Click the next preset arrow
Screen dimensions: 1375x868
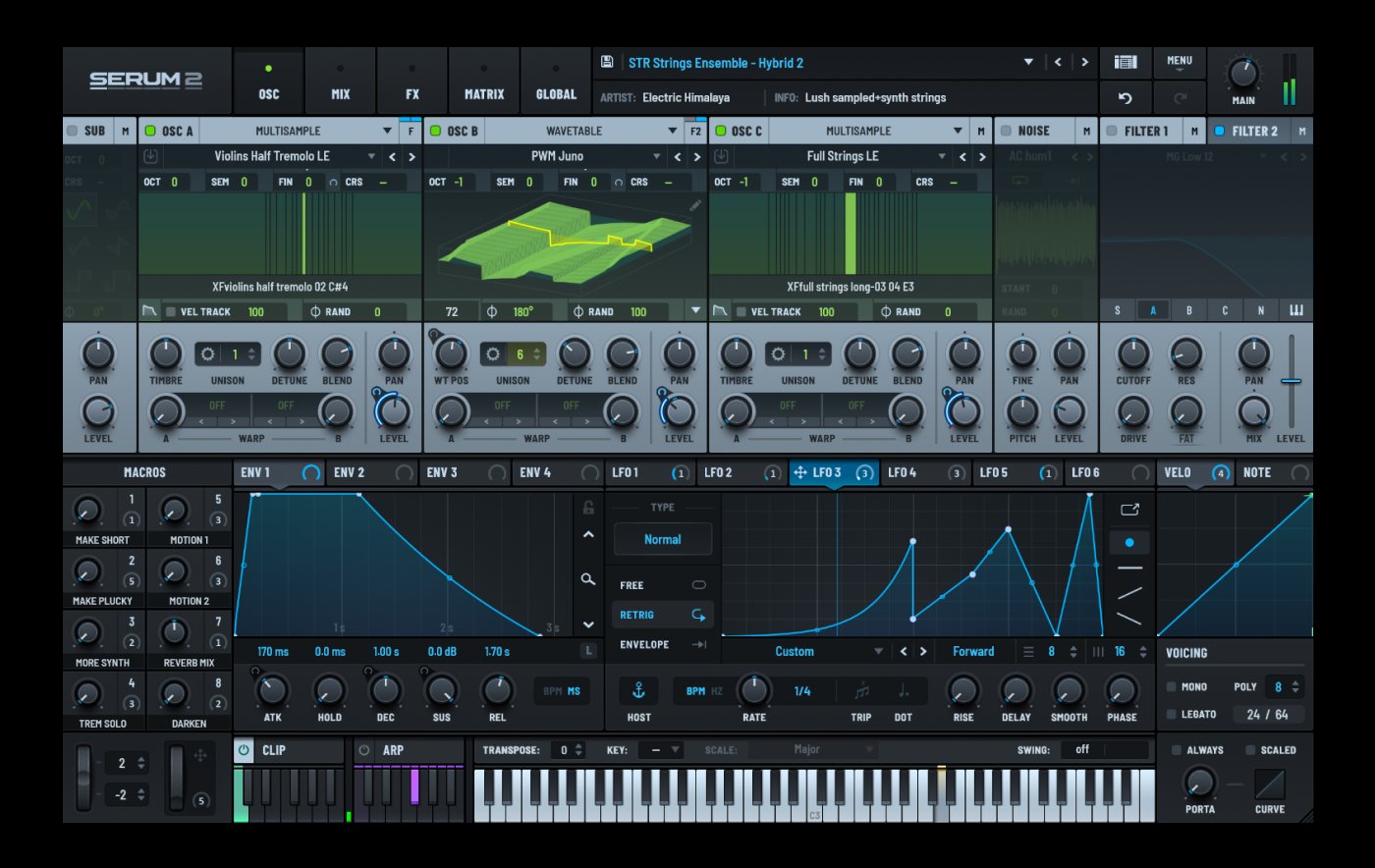coord(1084,61)
